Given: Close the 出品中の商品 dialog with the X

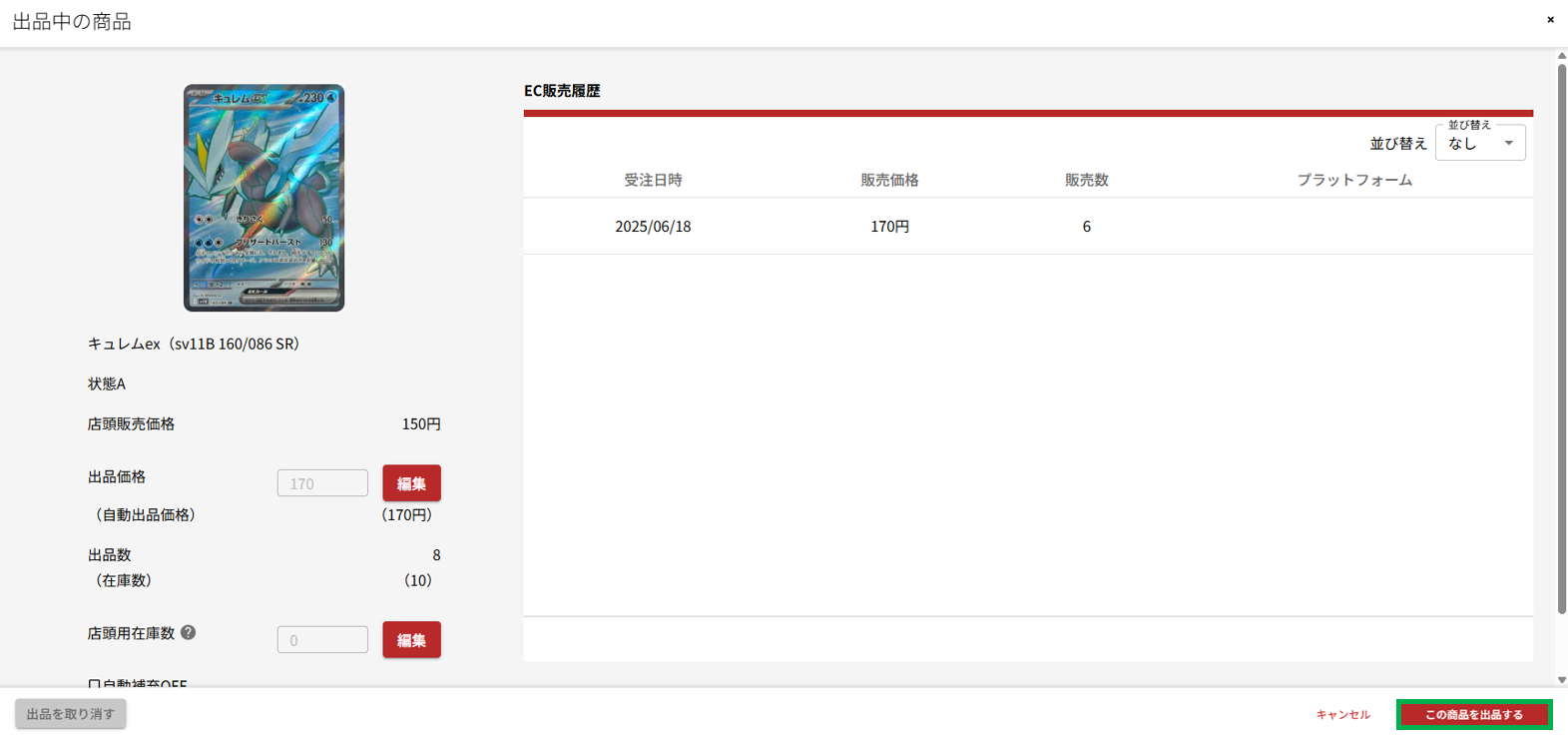Looking at the screenshot, I should click(x=1550, y=20).
